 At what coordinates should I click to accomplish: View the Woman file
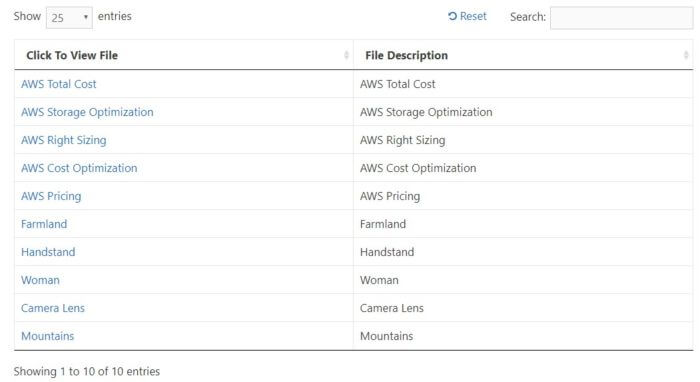click(x=40, y=280)
